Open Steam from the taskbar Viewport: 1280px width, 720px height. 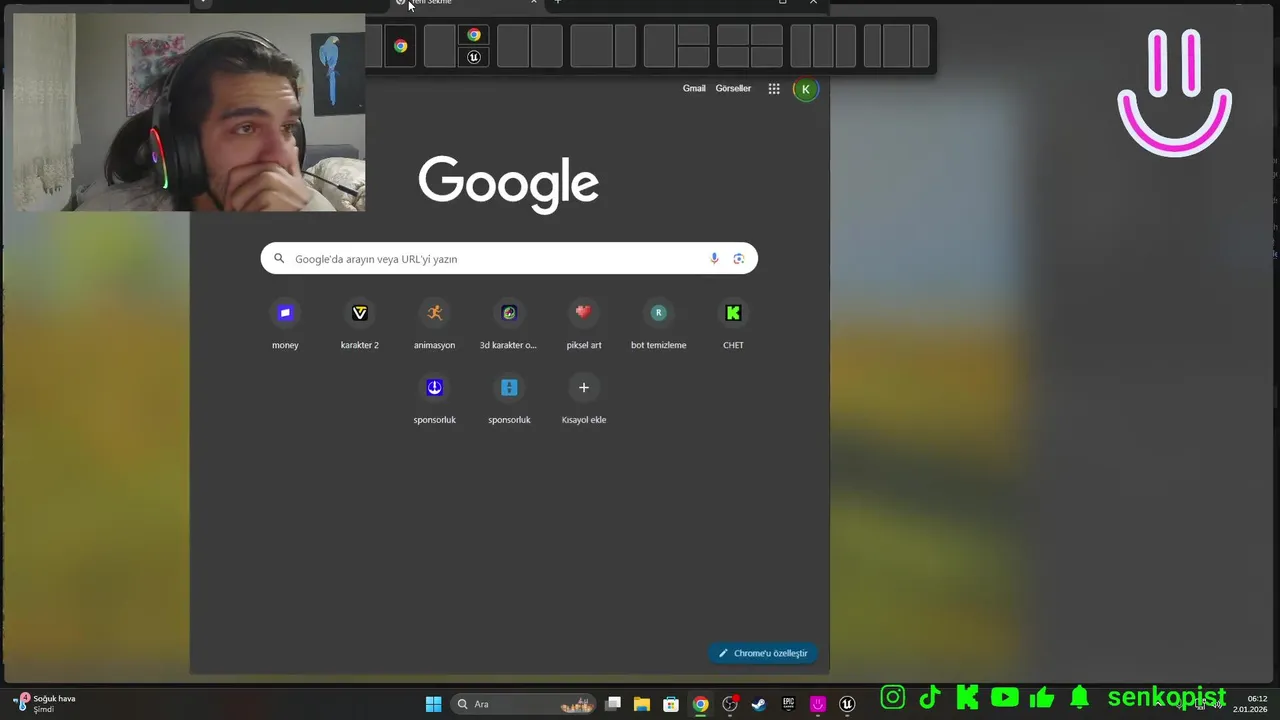point(759,704)
